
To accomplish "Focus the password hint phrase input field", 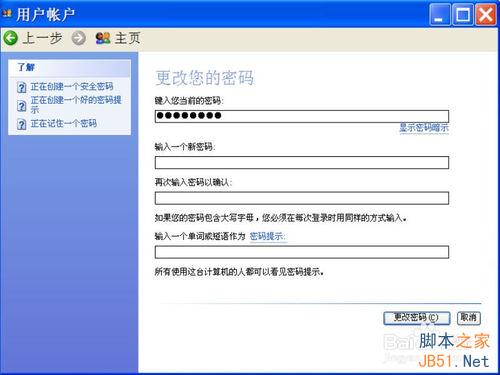I will point(302,252).
